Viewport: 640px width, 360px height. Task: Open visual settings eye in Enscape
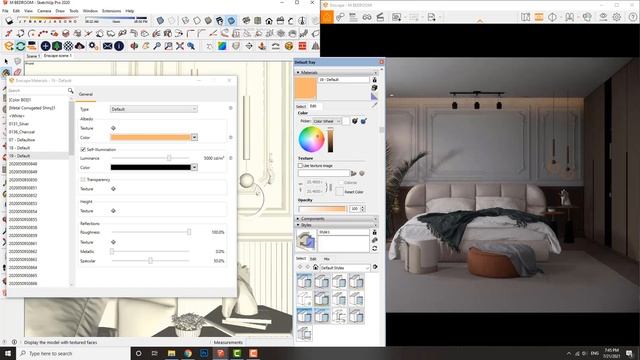click(603, 17)
